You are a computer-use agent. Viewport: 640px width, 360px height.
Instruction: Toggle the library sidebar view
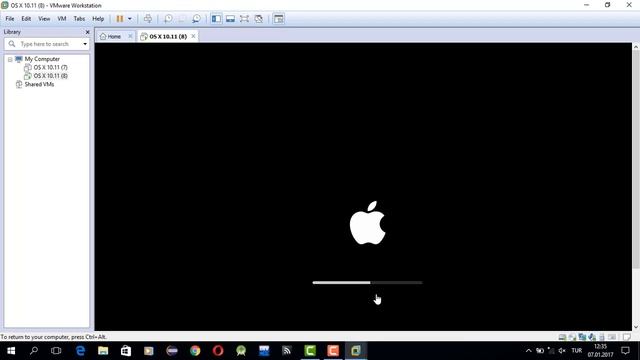click(x=216, y=19)
